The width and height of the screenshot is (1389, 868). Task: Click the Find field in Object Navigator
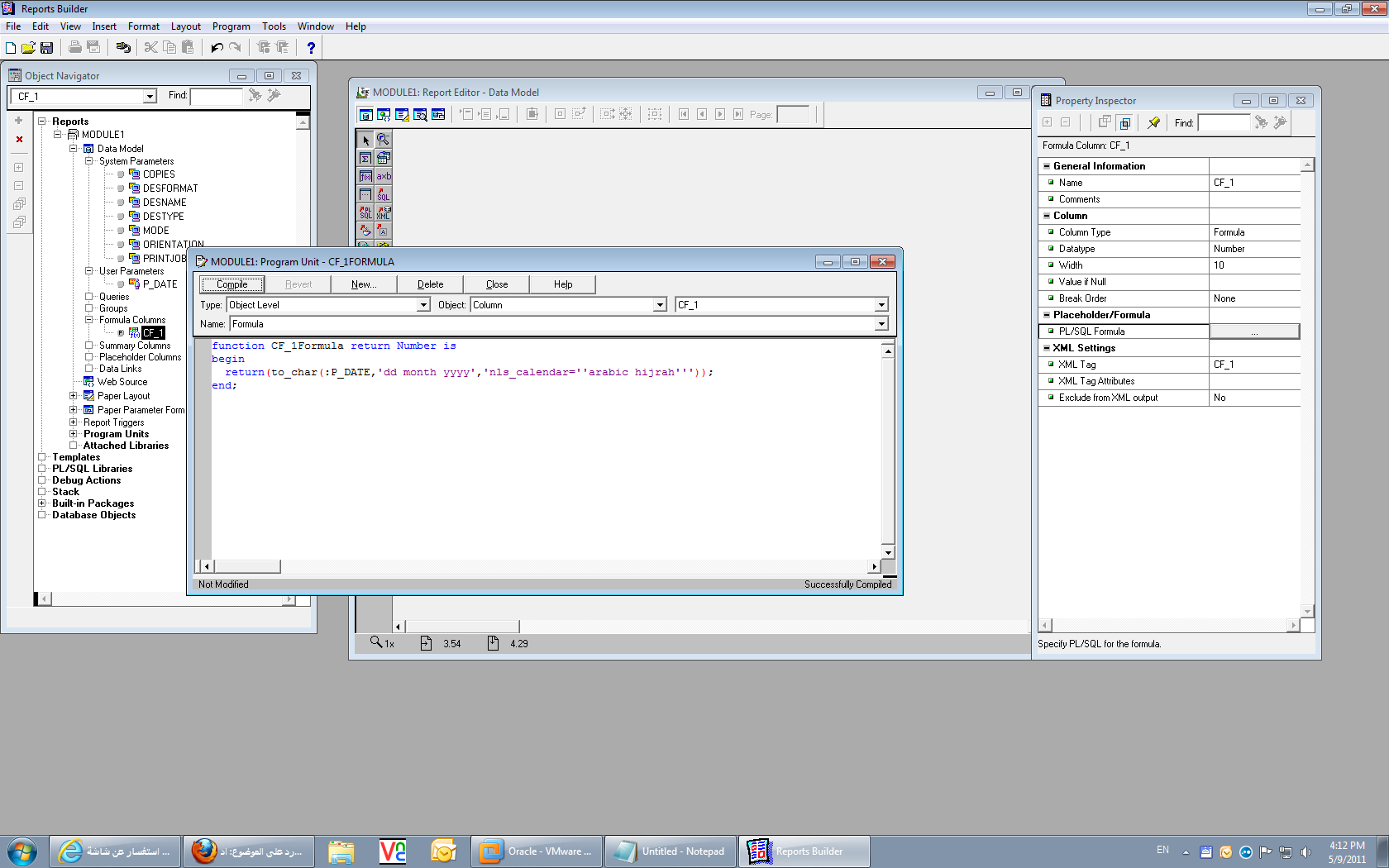point(217,96)
